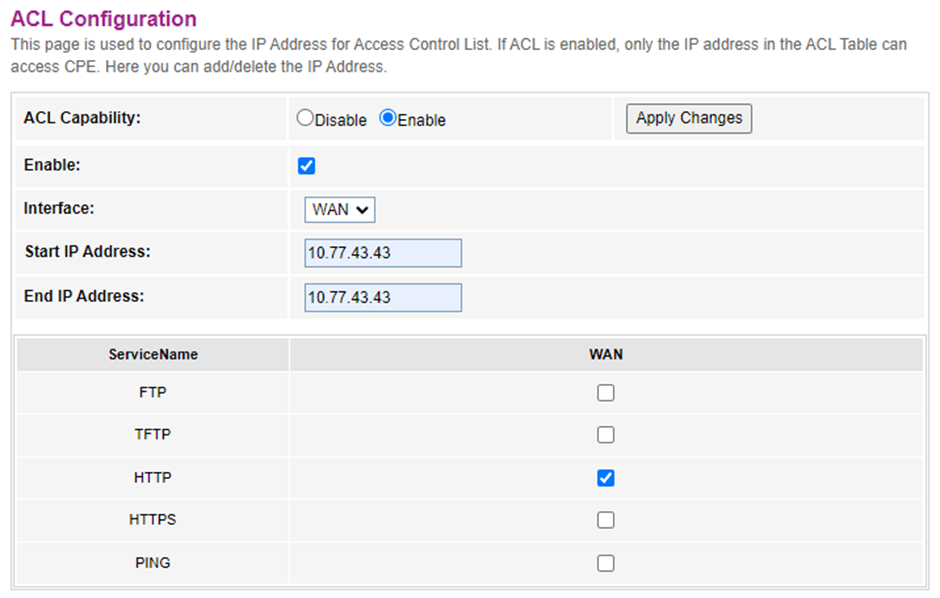Click the Start IP Address field
Viewport: 940px width, 598px height.
[383, 253]
